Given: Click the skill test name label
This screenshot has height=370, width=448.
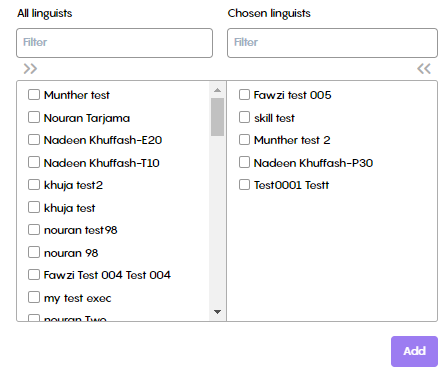Looking at the screenshot, I should 274,118.
